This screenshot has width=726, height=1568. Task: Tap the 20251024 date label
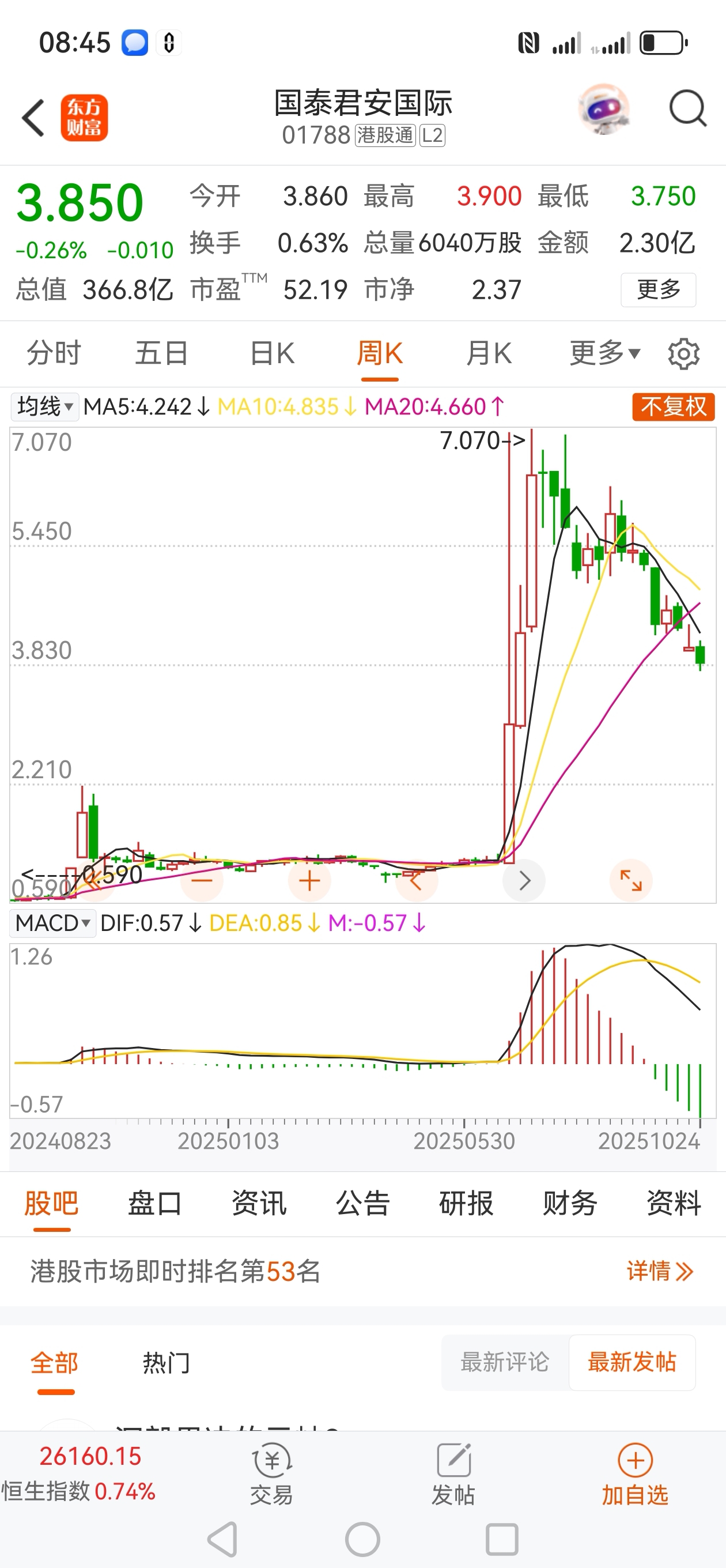[x=649, y=1141]
